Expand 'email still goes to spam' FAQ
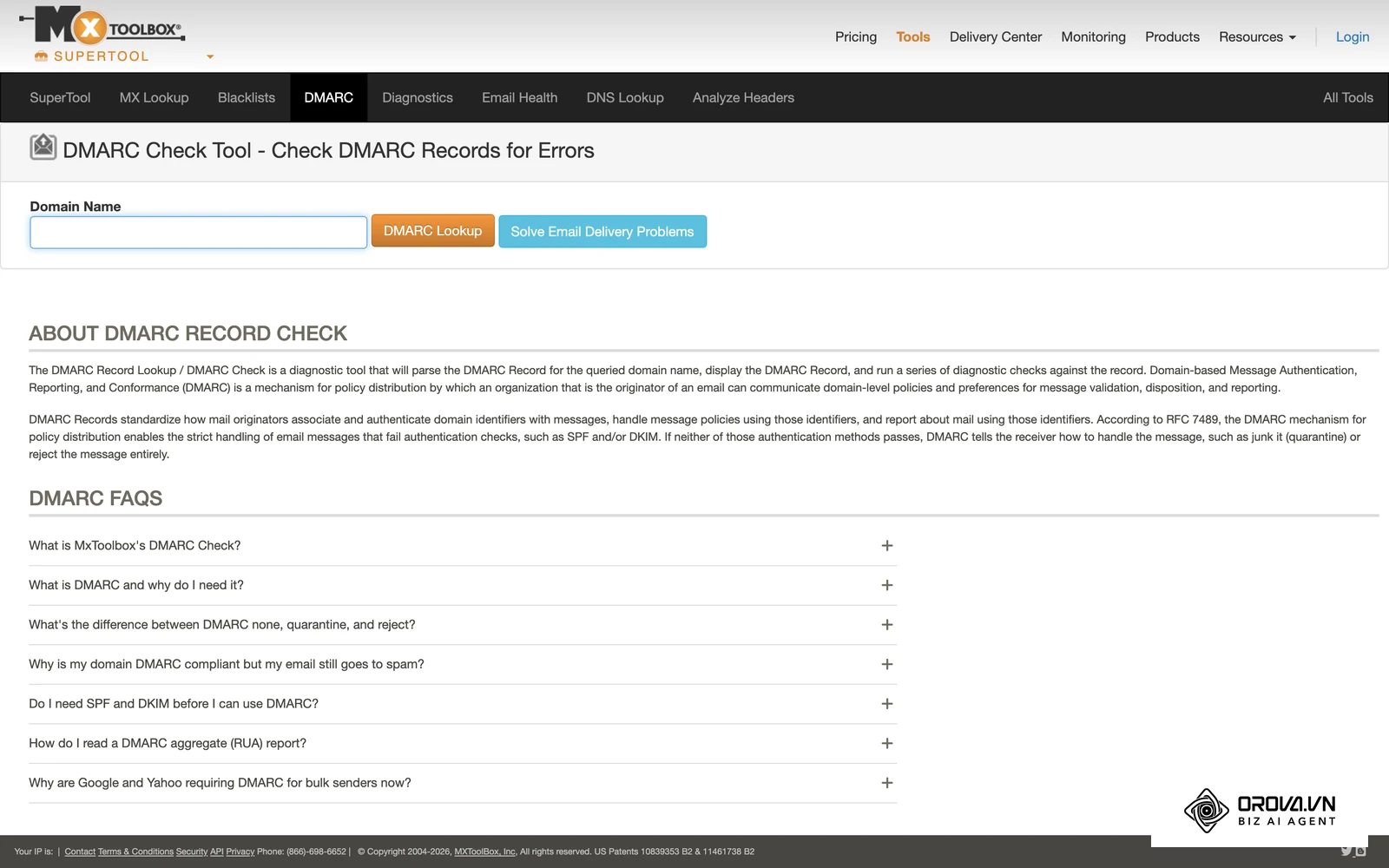This screenshot has width=1389, height=868. click(x=463, y=664)
